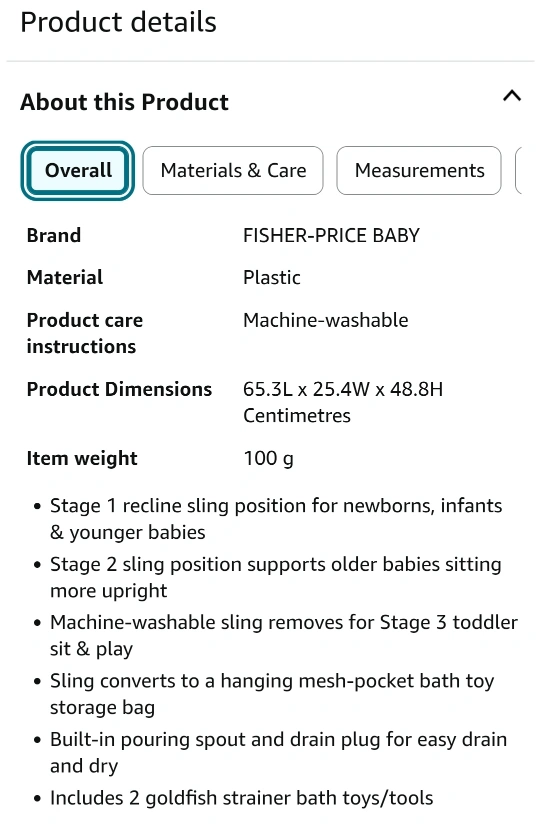Collapse the About this Product chevron
Image resolution: width=540 pixels, height=832 pixels.
(512, 97)
